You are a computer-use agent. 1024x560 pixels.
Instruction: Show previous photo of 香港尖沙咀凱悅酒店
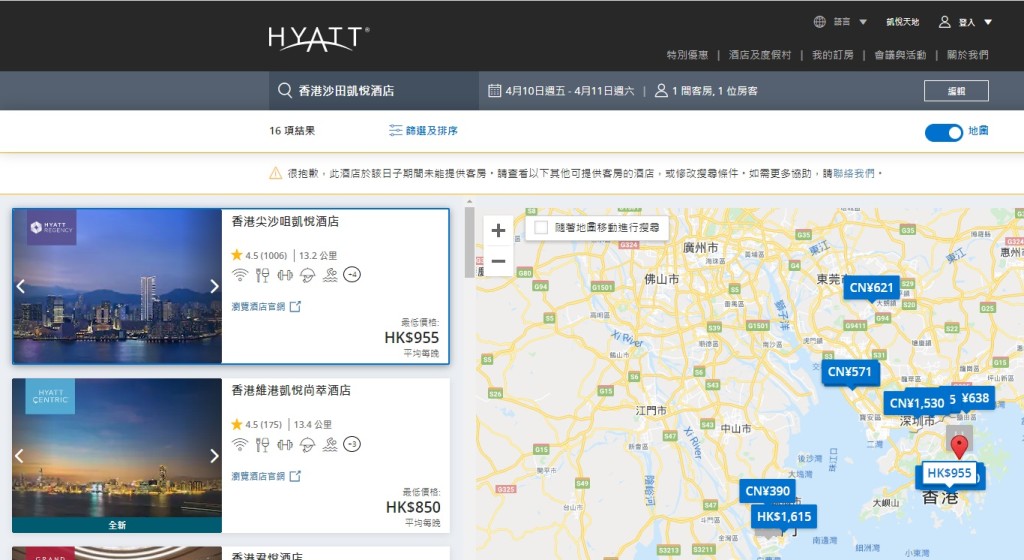point(20,286)
